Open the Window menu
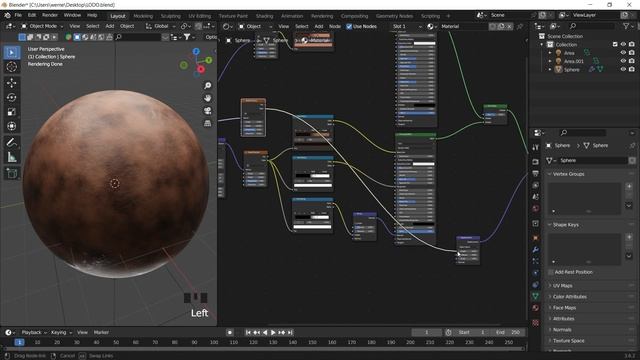This screenshot has height=360, width=640. click(72, 15)
